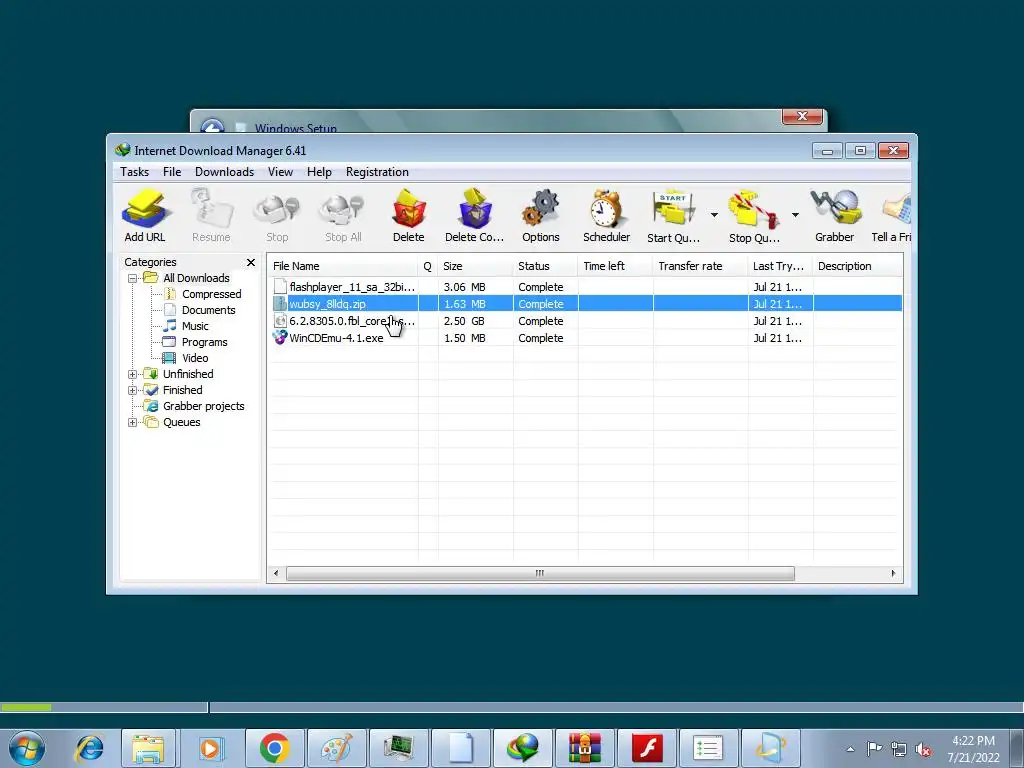The height and width of the screenshot is (768, 1024).
Task: Click the Delete toolbar icon
Action: click(x=409, y=216)
